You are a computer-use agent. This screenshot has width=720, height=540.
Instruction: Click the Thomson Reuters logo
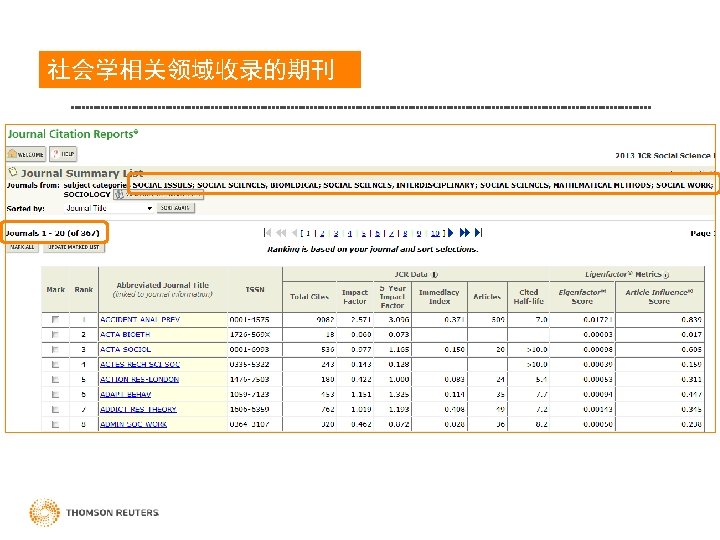94,512
